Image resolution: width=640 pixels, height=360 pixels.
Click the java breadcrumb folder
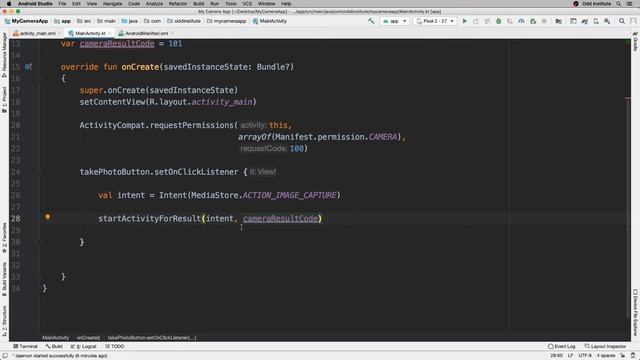tap(129, 21)
